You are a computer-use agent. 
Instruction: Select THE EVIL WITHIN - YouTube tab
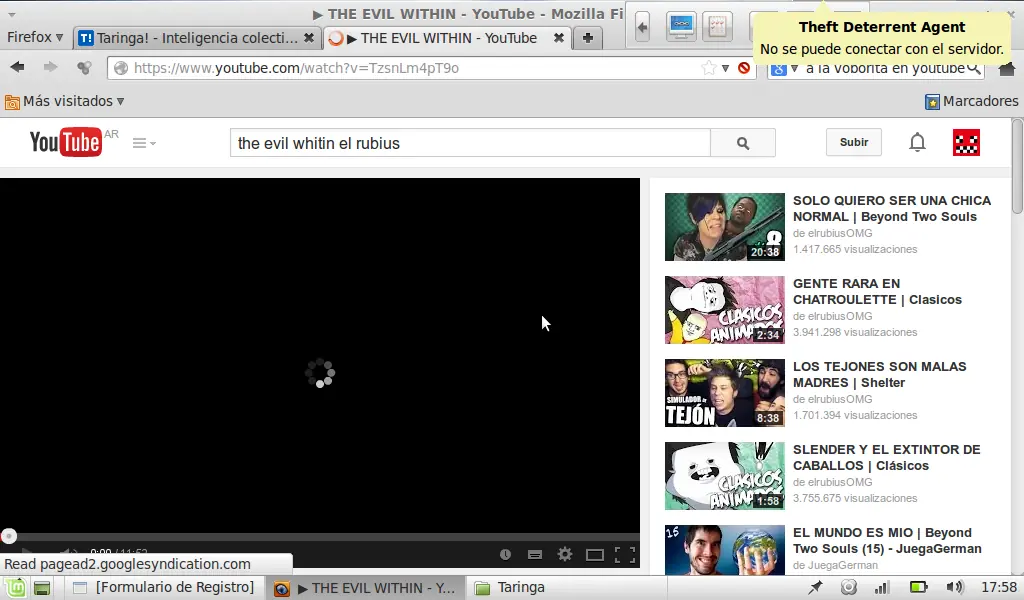tap(447, 38)
